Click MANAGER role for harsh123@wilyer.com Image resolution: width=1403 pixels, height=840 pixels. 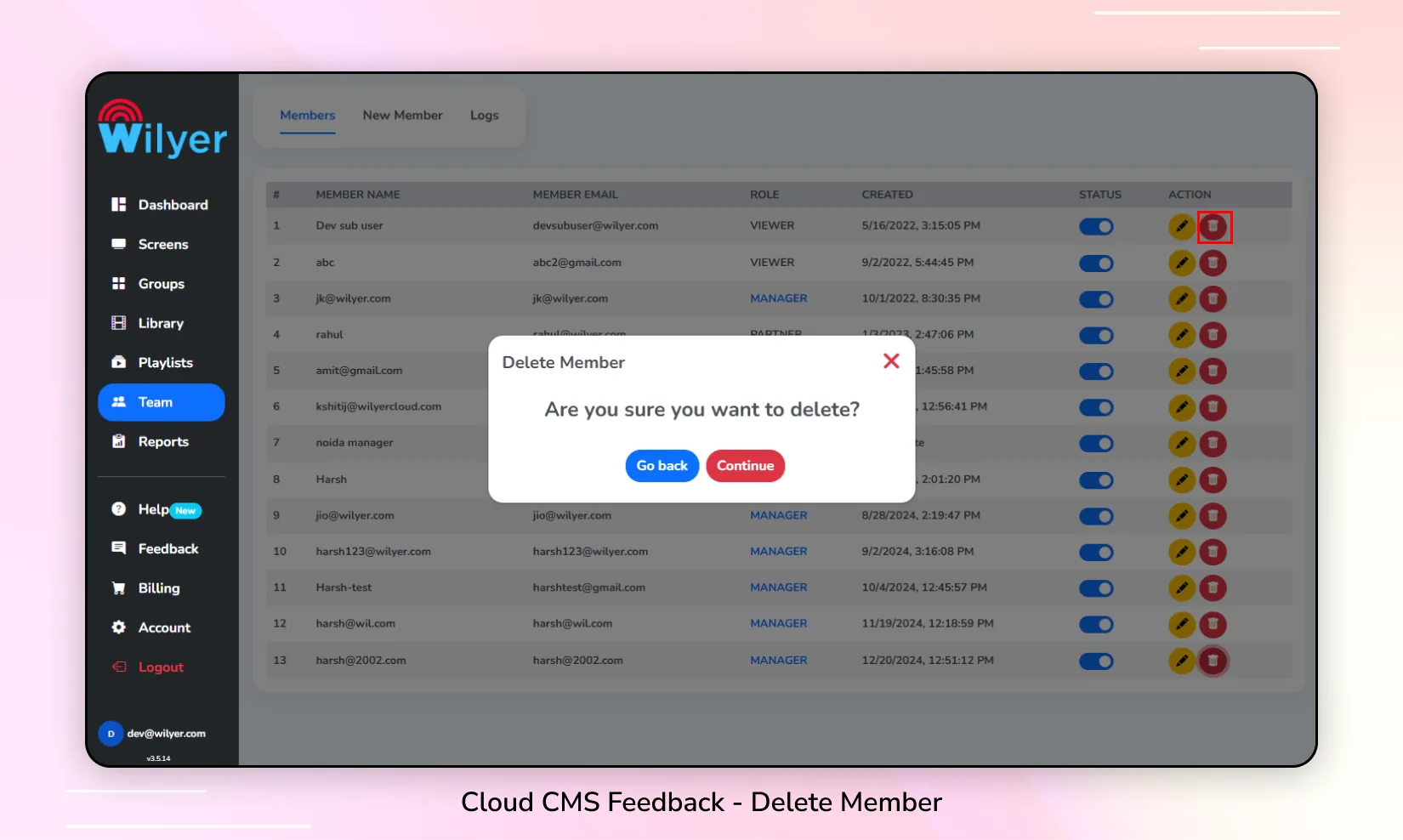point(779,552)
